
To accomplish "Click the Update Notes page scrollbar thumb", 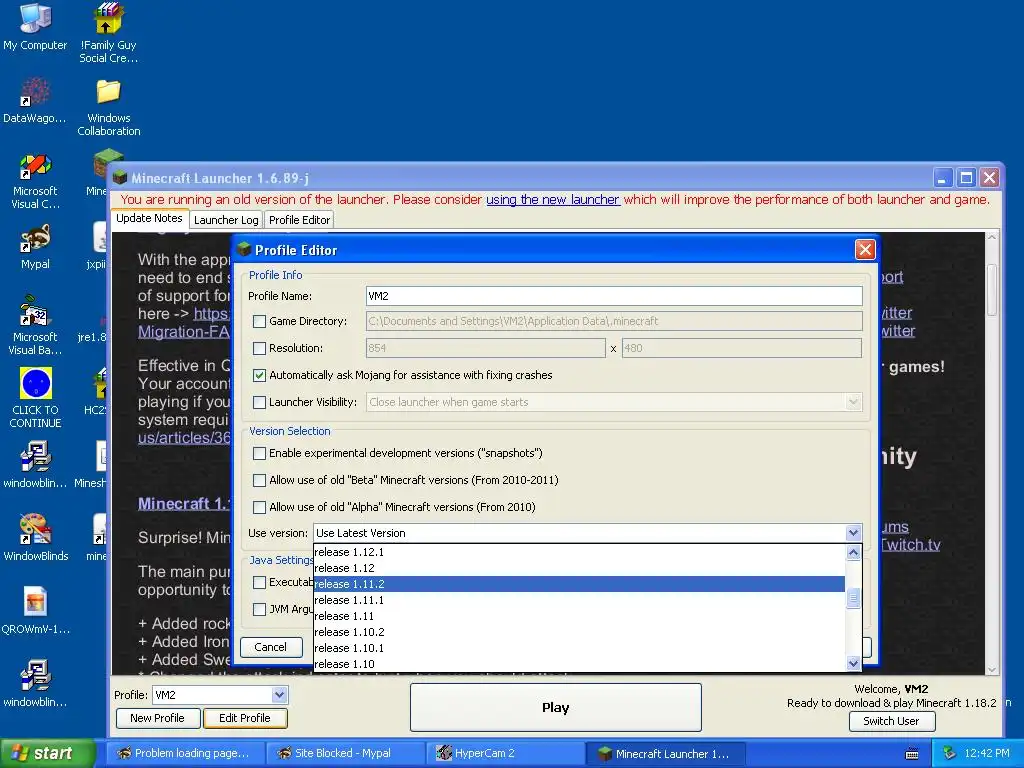I will click(x=992, y=290).
